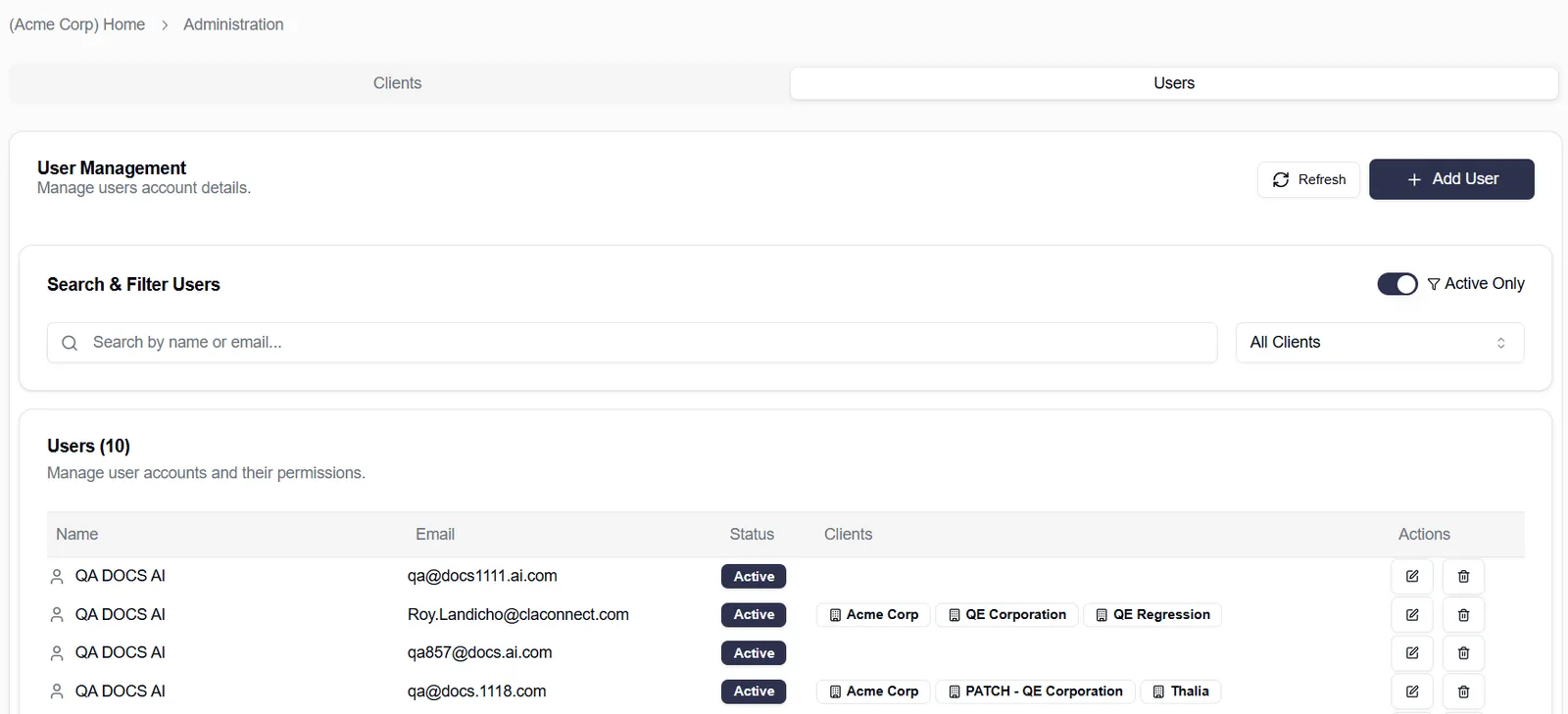This screenshot has width=1568, height=714.
Task: Click the Add User button
Action: (x=1451, y=179)
